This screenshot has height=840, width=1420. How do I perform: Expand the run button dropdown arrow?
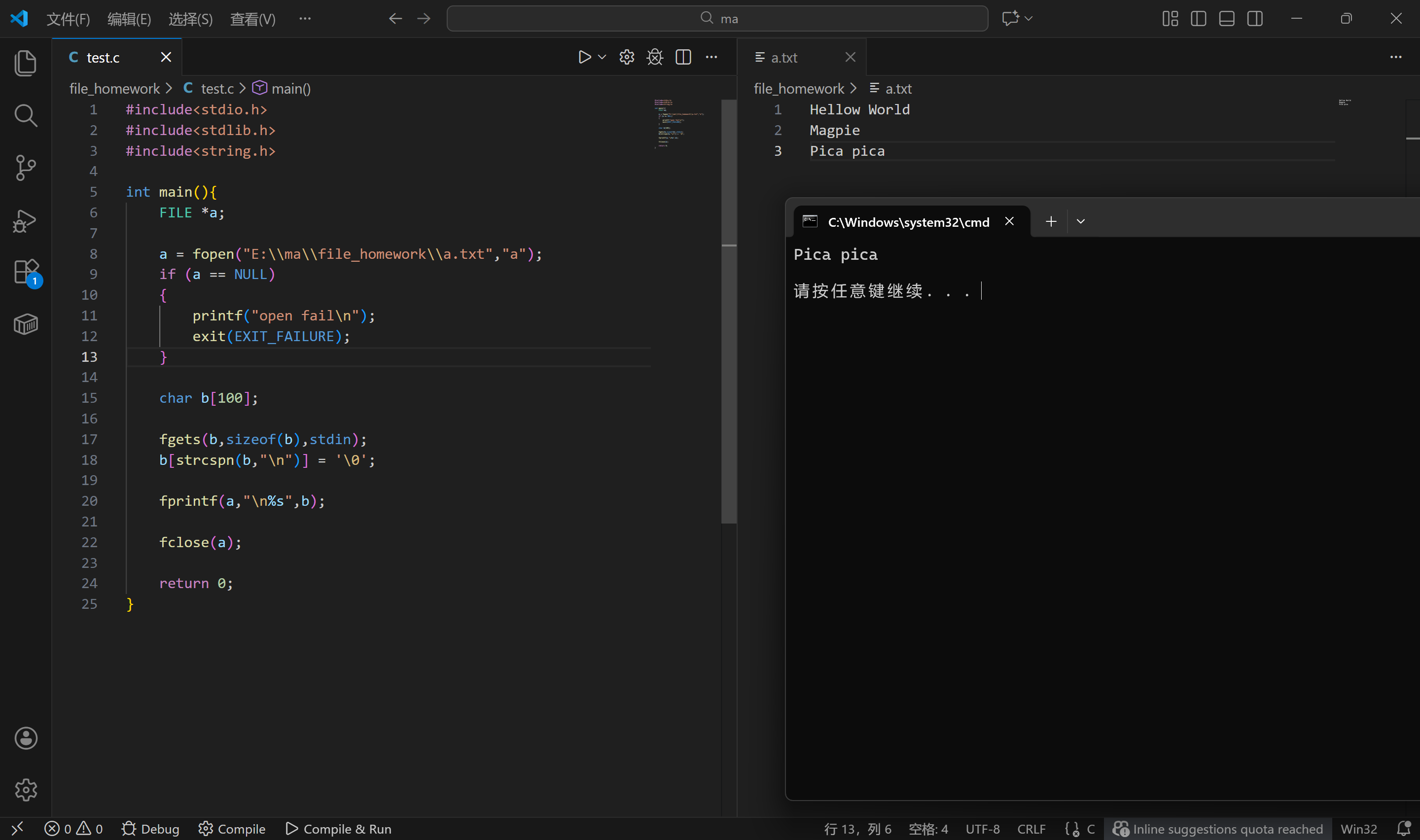[602, 57]
